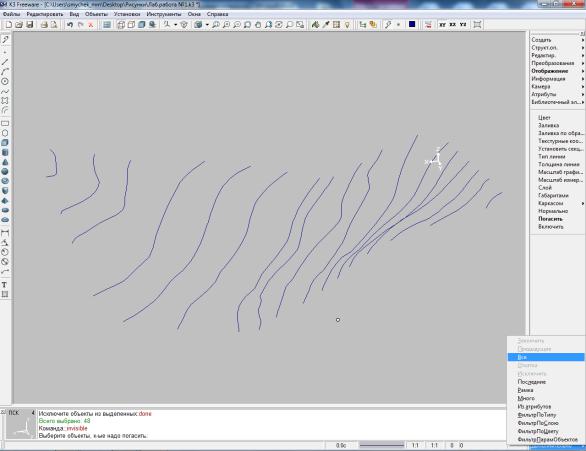Click the save file floppy icon
Screen dimensions: 586x451
(x=30, y=25)
